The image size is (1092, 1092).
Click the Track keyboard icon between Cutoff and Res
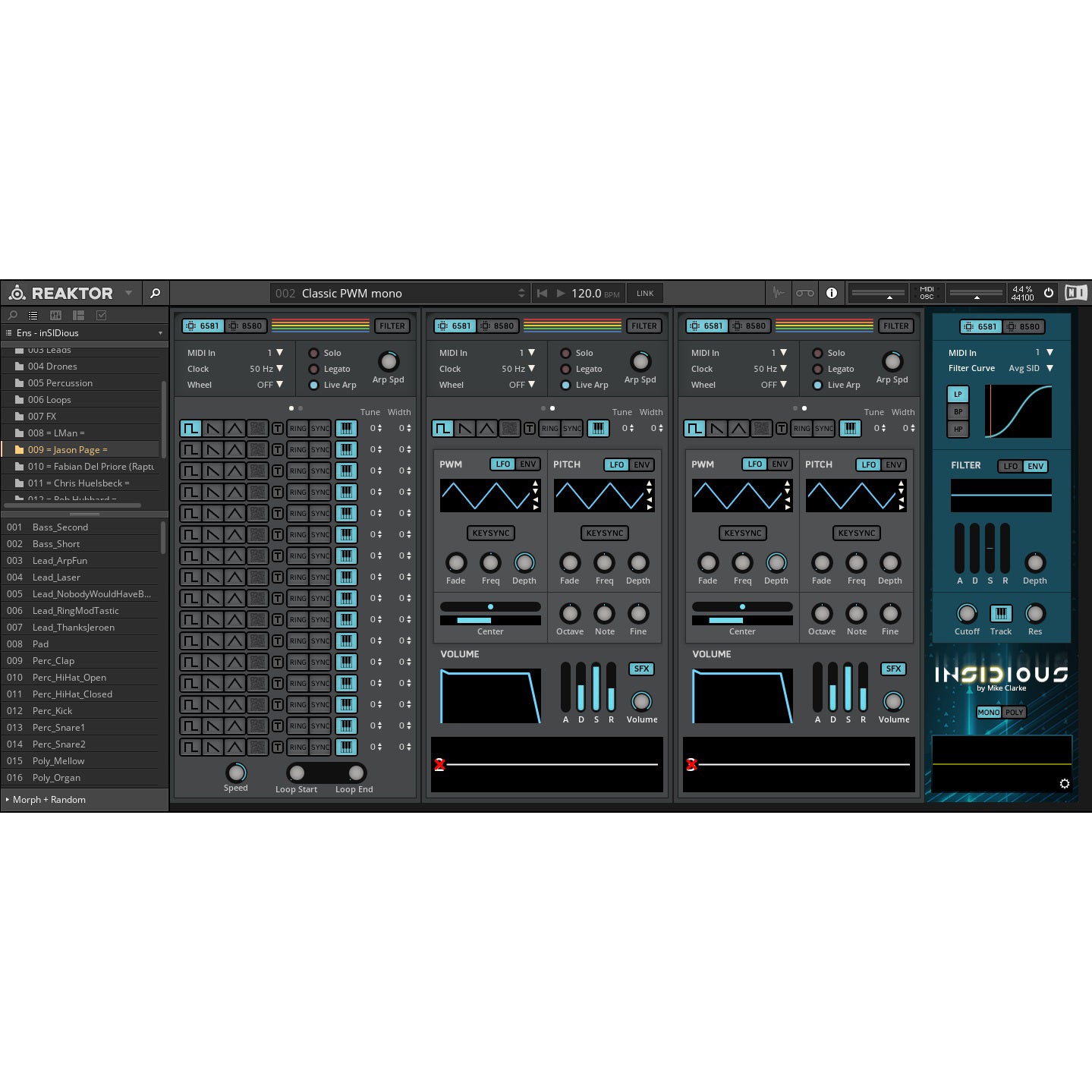(1000, 613)
